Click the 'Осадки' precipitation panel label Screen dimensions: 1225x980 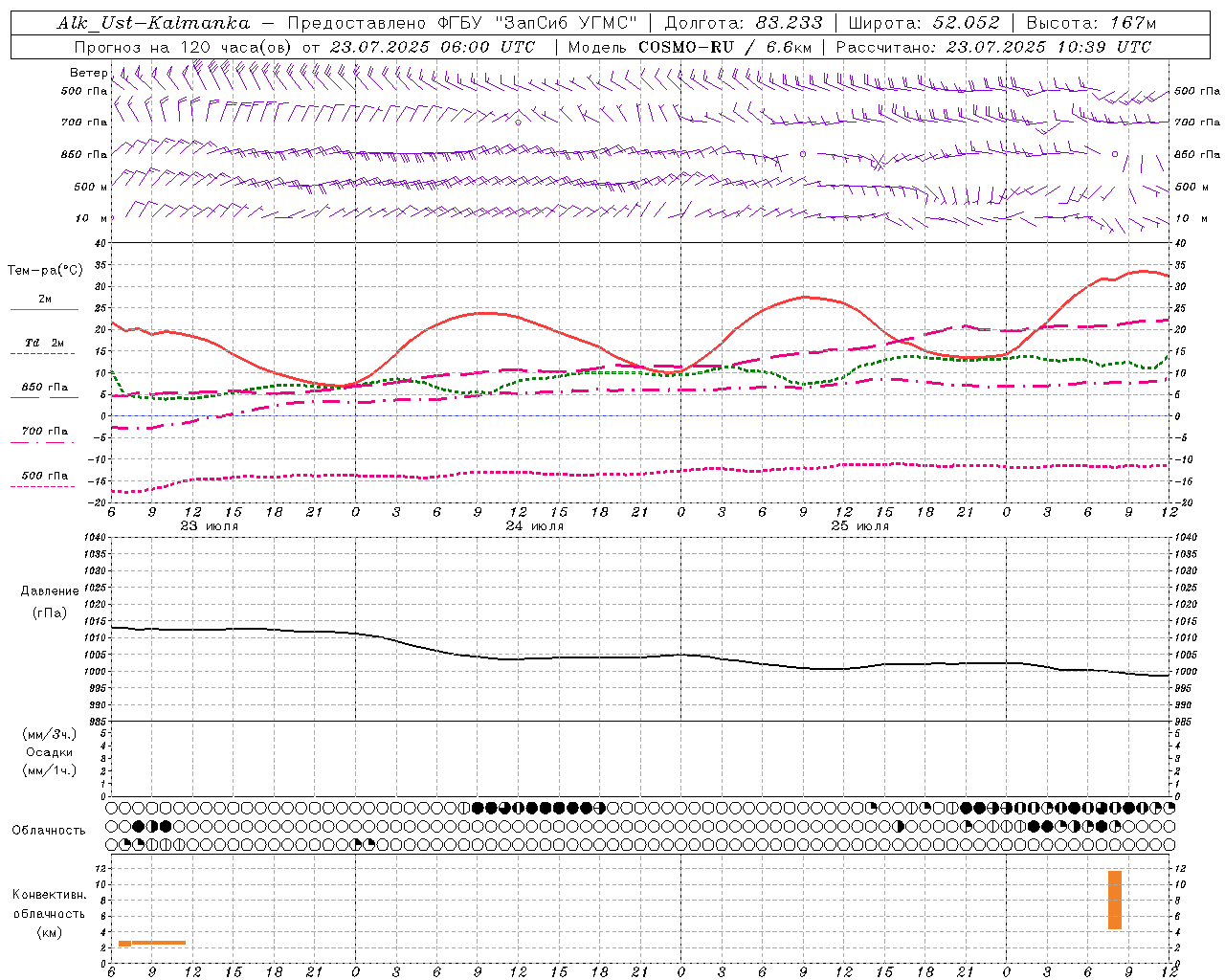tap(50, 752)
